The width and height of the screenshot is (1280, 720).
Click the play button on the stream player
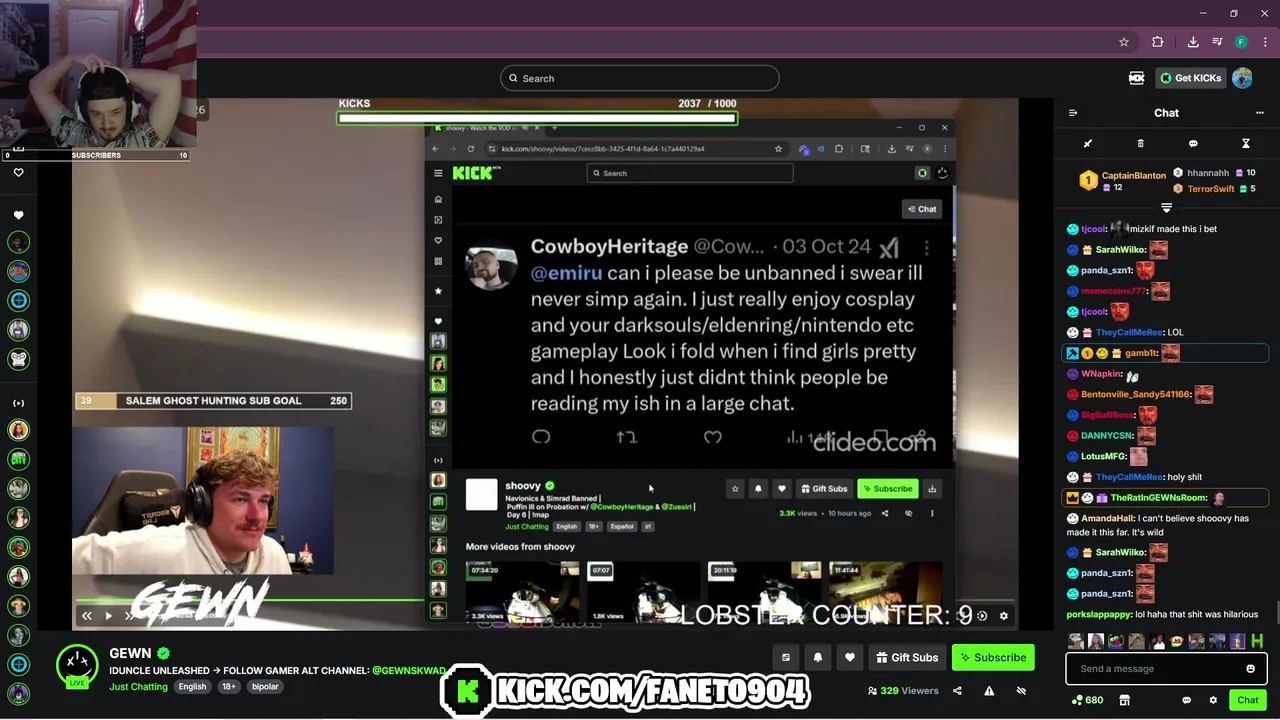pyautogui.click(x=109, y=616)
